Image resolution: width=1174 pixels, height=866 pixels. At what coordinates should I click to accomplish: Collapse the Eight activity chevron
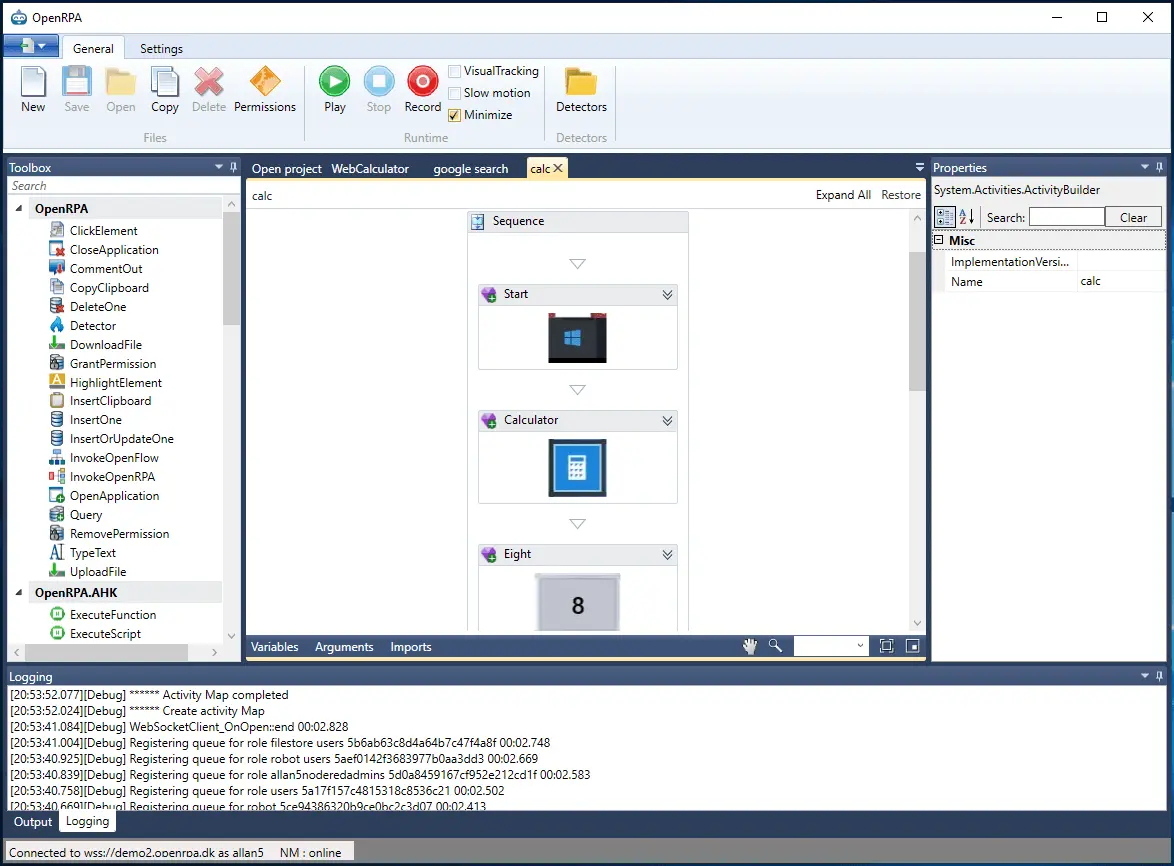coord(667,555)
